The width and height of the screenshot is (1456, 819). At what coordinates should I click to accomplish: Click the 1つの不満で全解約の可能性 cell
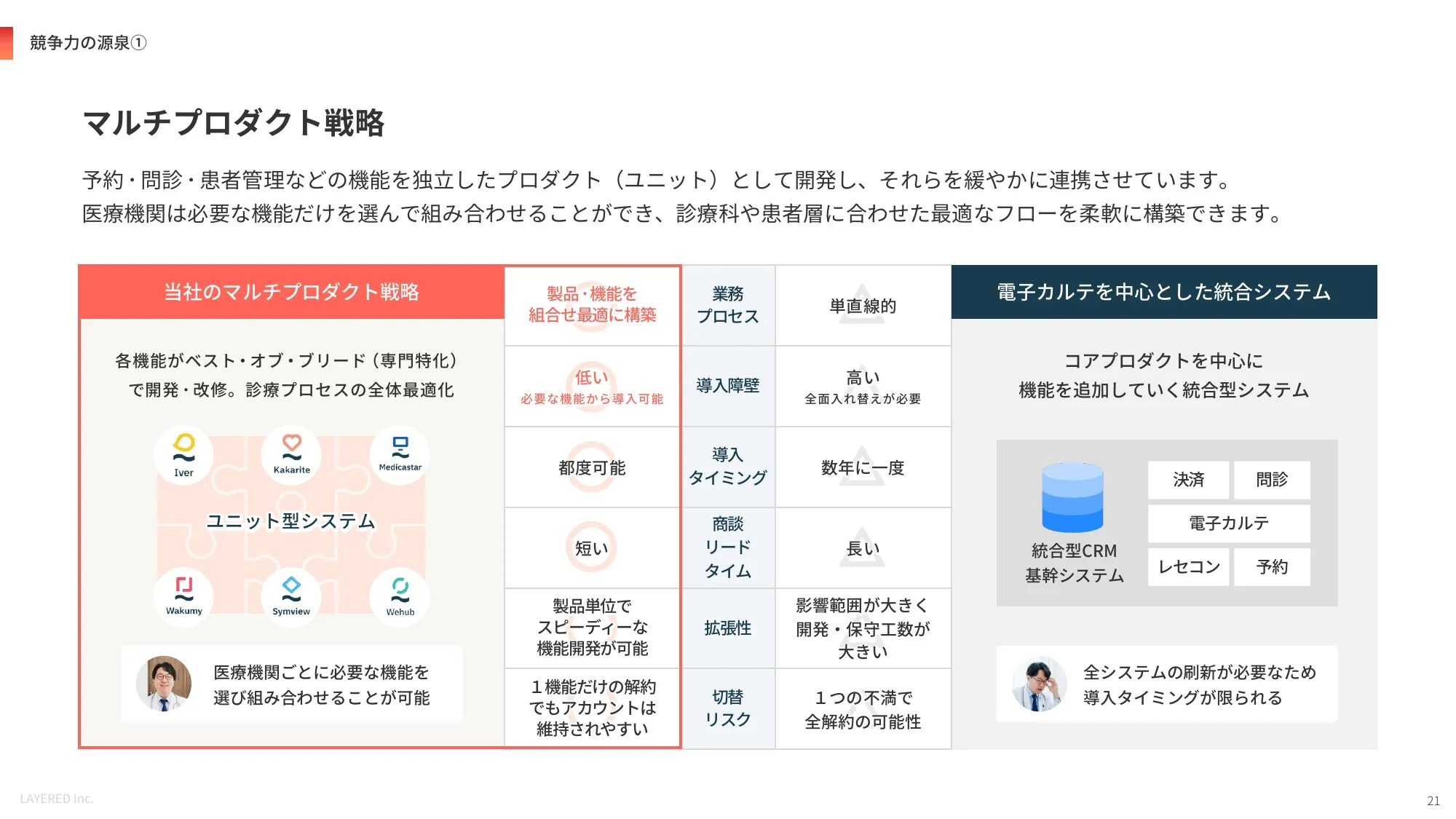tap(863, 708)
